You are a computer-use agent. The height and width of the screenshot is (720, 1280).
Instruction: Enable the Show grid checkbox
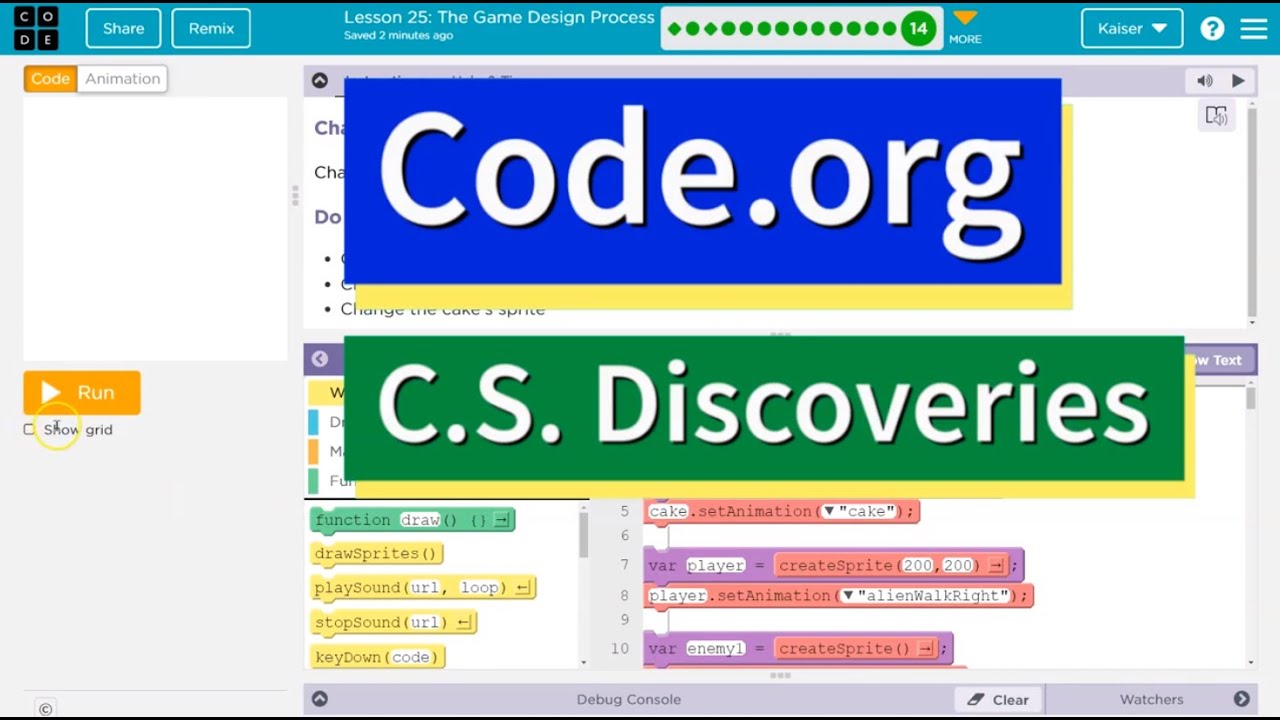tap(29, 429)
